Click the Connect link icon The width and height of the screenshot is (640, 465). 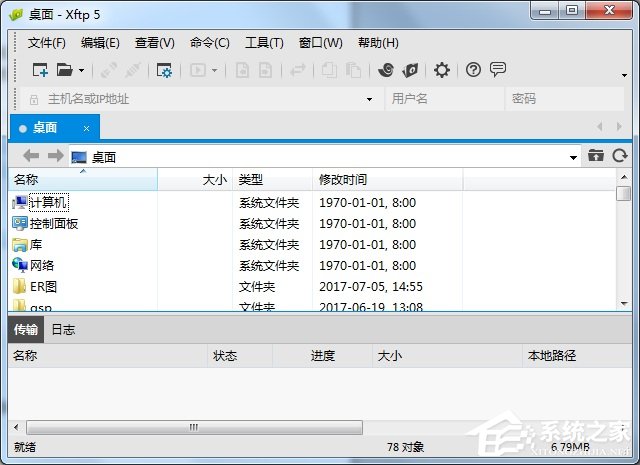109,70
